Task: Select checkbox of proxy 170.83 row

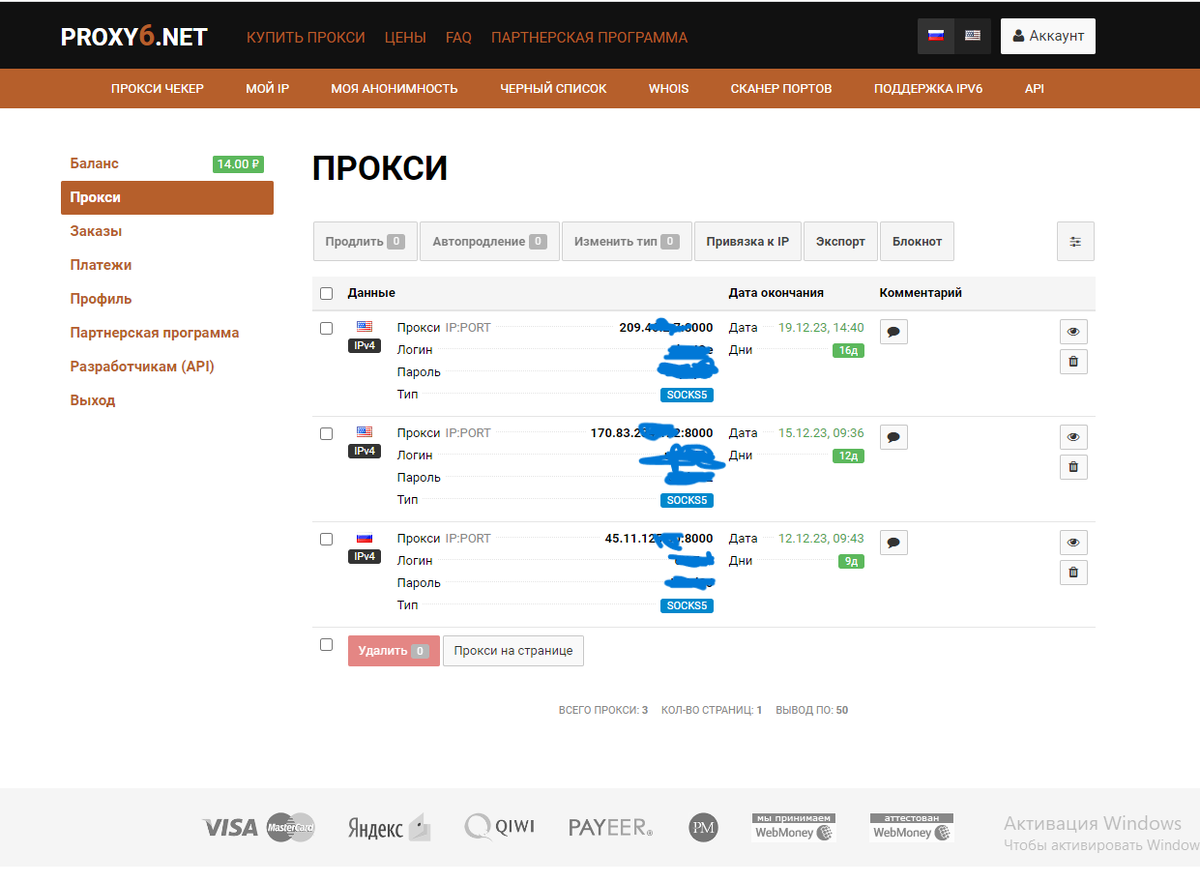Action: 326,434
